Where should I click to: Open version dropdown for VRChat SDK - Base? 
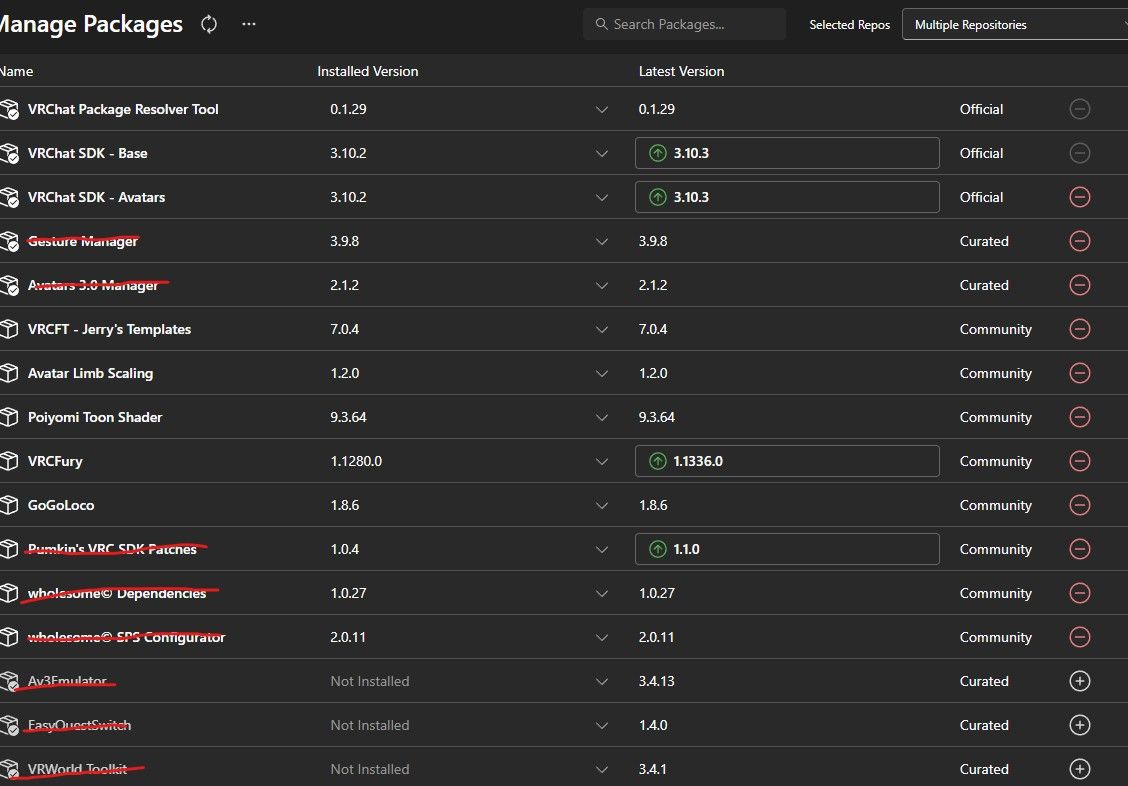click(601, 154)
